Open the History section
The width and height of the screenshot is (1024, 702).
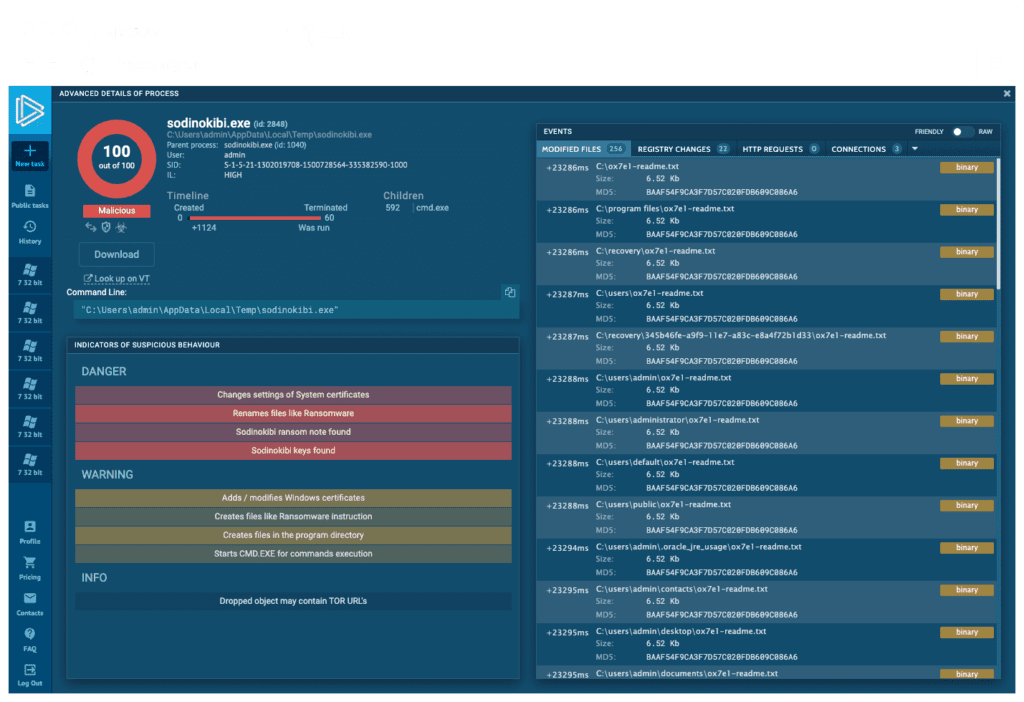click(30, 232)
